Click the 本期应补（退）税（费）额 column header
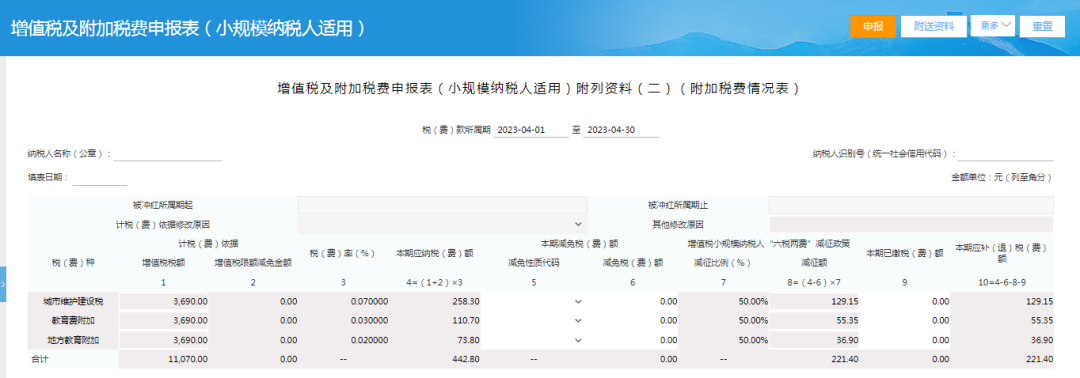Viewport: 1080px width, 378px height. click(1001, 253)
